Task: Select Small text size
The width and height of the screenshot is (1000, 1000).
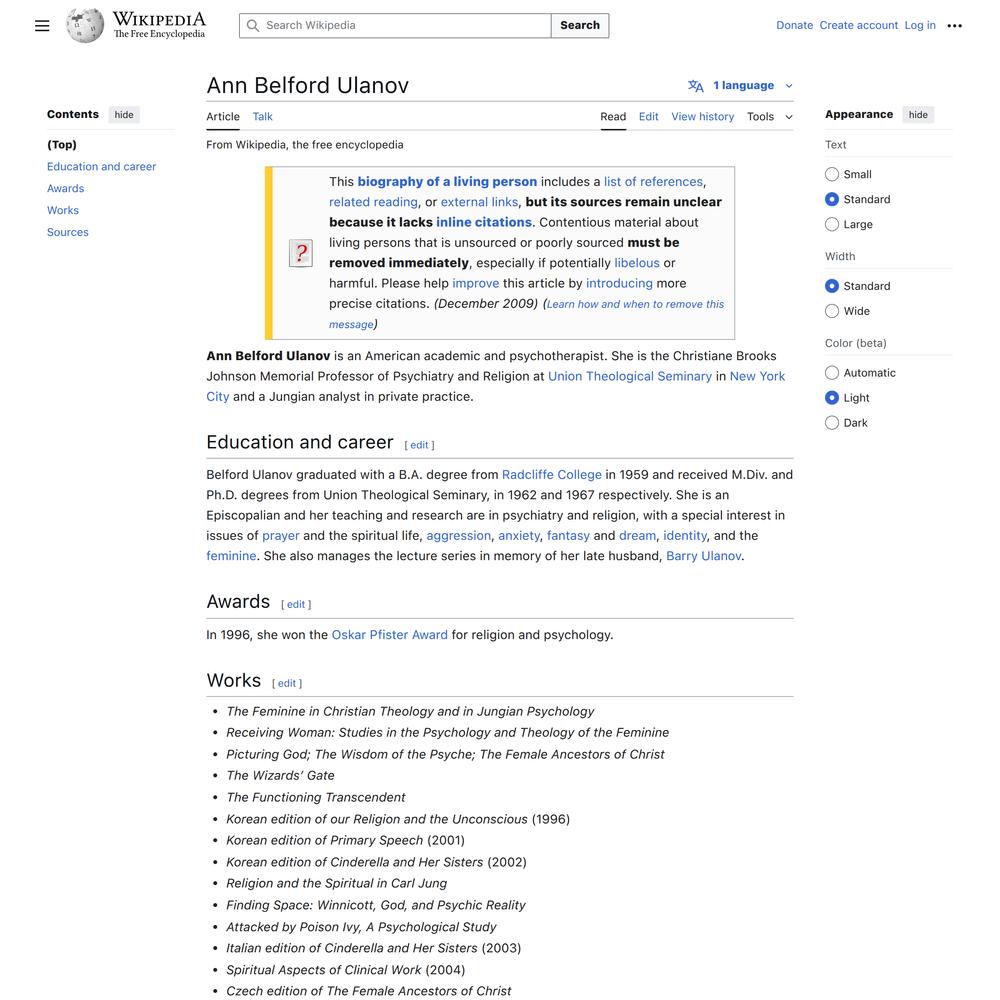Action: tap(832, 174)
